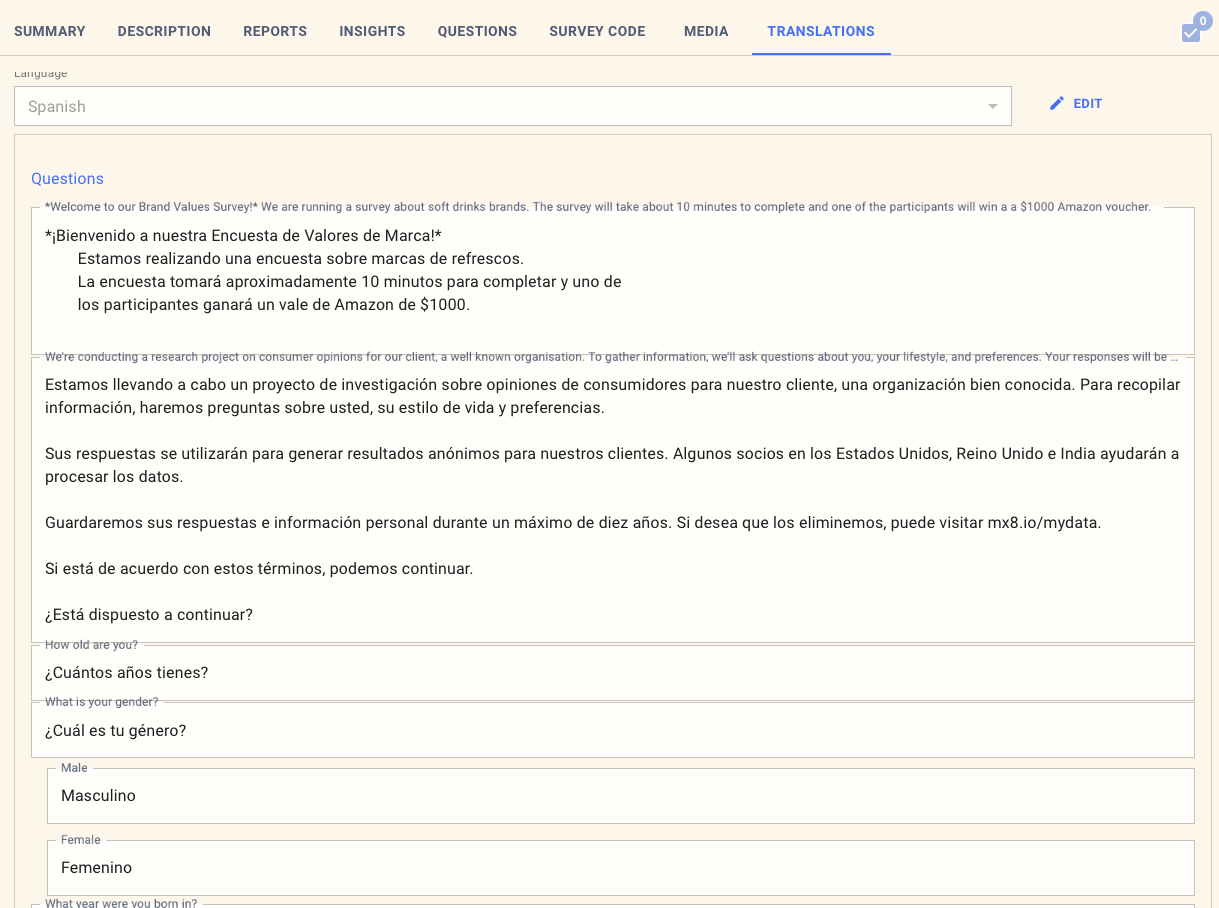
Task: Select the Questions tab
Action: coord(477,31)
